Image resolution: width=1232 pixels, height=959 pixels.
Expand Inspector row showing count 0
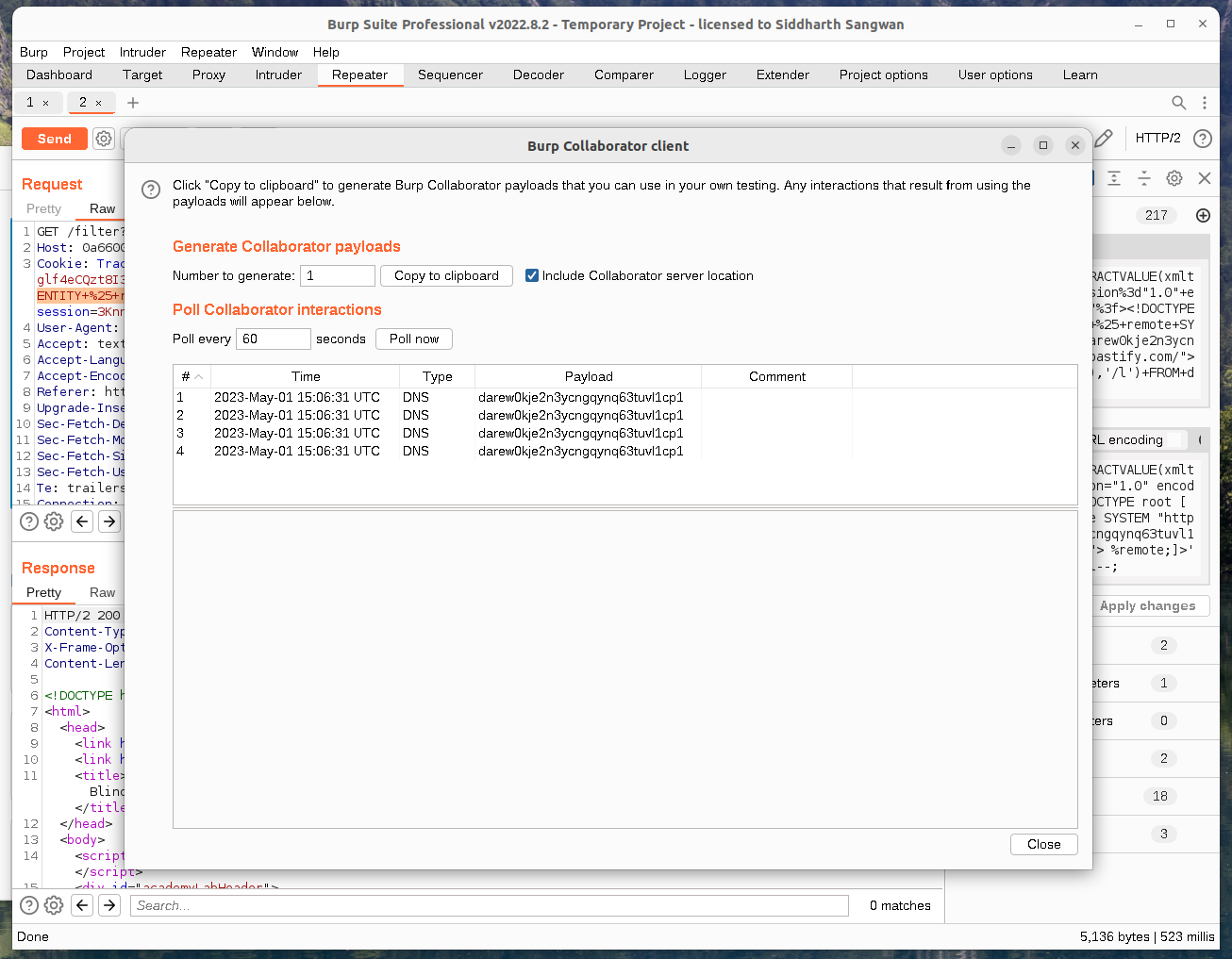click(x=1163, y=720)
